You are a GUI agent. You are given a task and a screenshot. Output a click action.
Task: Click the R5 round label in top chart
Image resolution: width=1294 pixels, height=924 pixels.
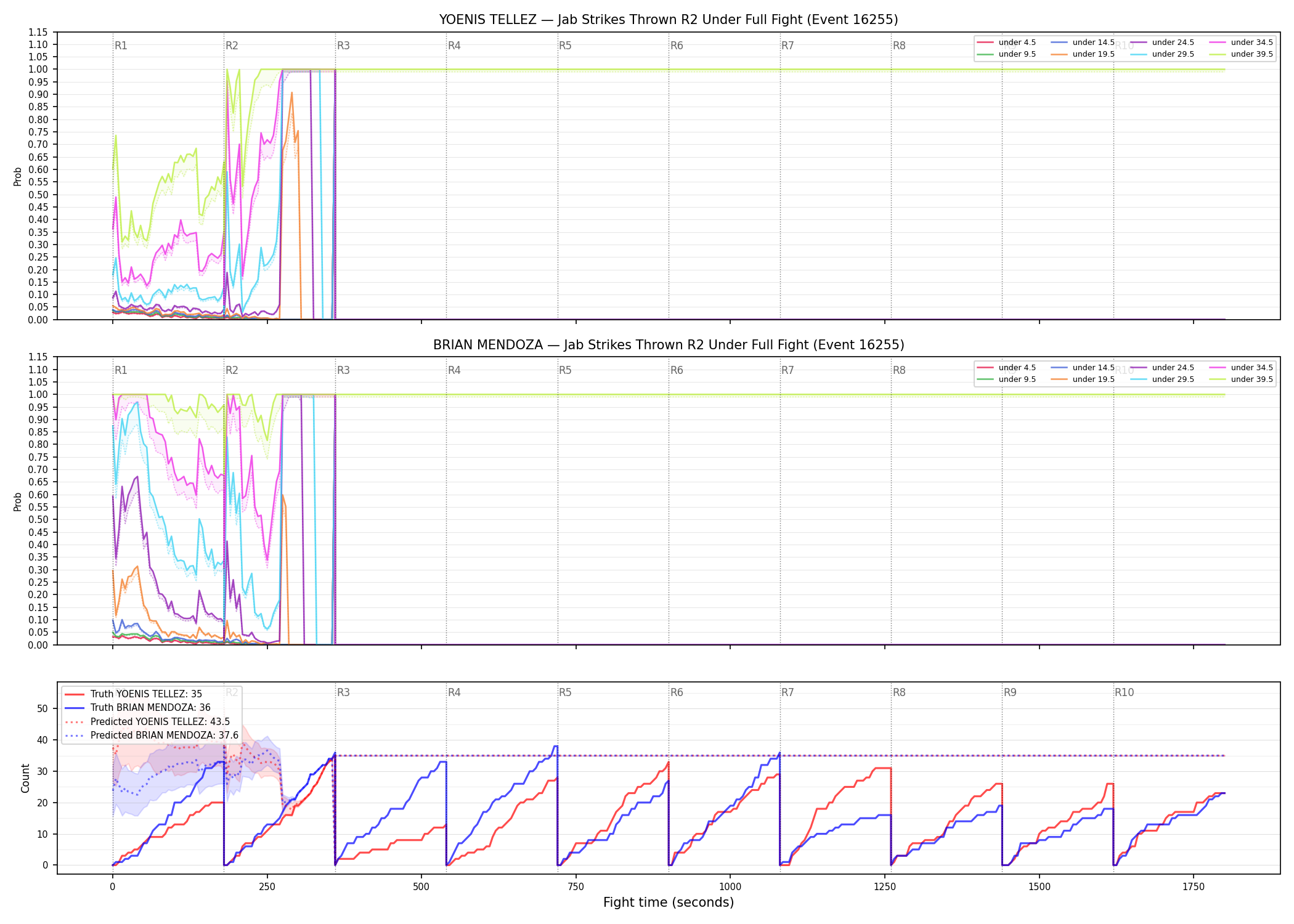pyautogui.click(x=565, y=46)
